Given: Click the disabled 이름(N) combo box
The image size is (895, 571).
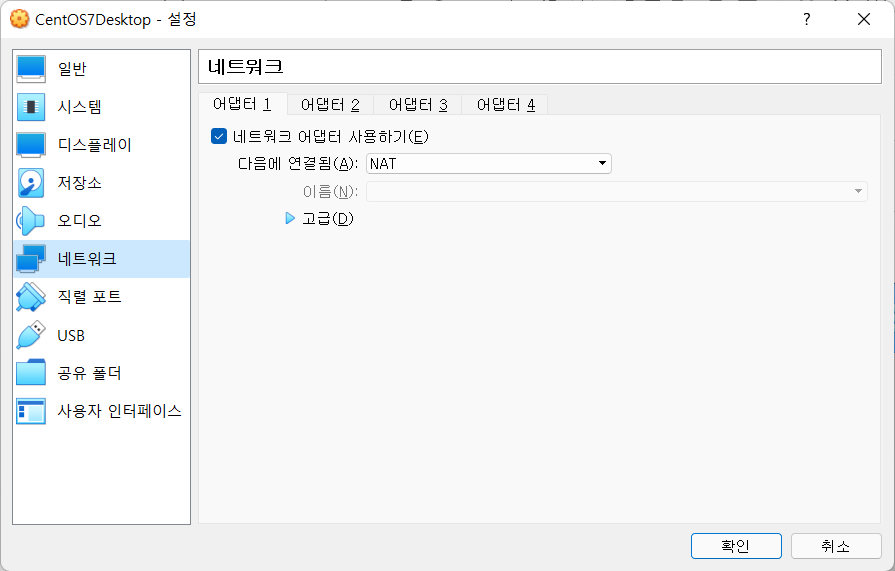Looking at the screenshot, I should click(x=616, y=191).
